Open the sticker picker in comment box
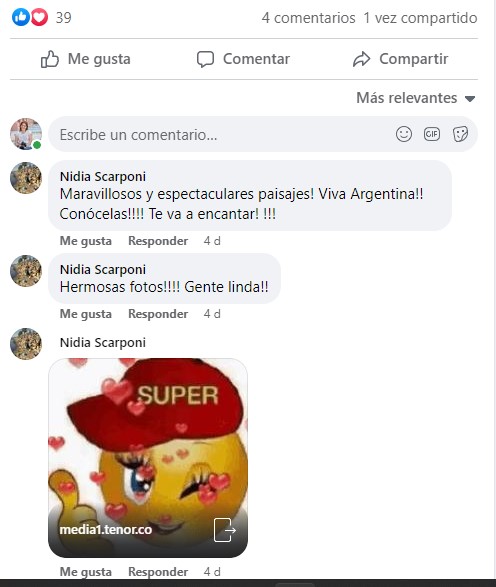Image resolution: width=496 pixels, height=587 pixels. click(x=460, y=134)
